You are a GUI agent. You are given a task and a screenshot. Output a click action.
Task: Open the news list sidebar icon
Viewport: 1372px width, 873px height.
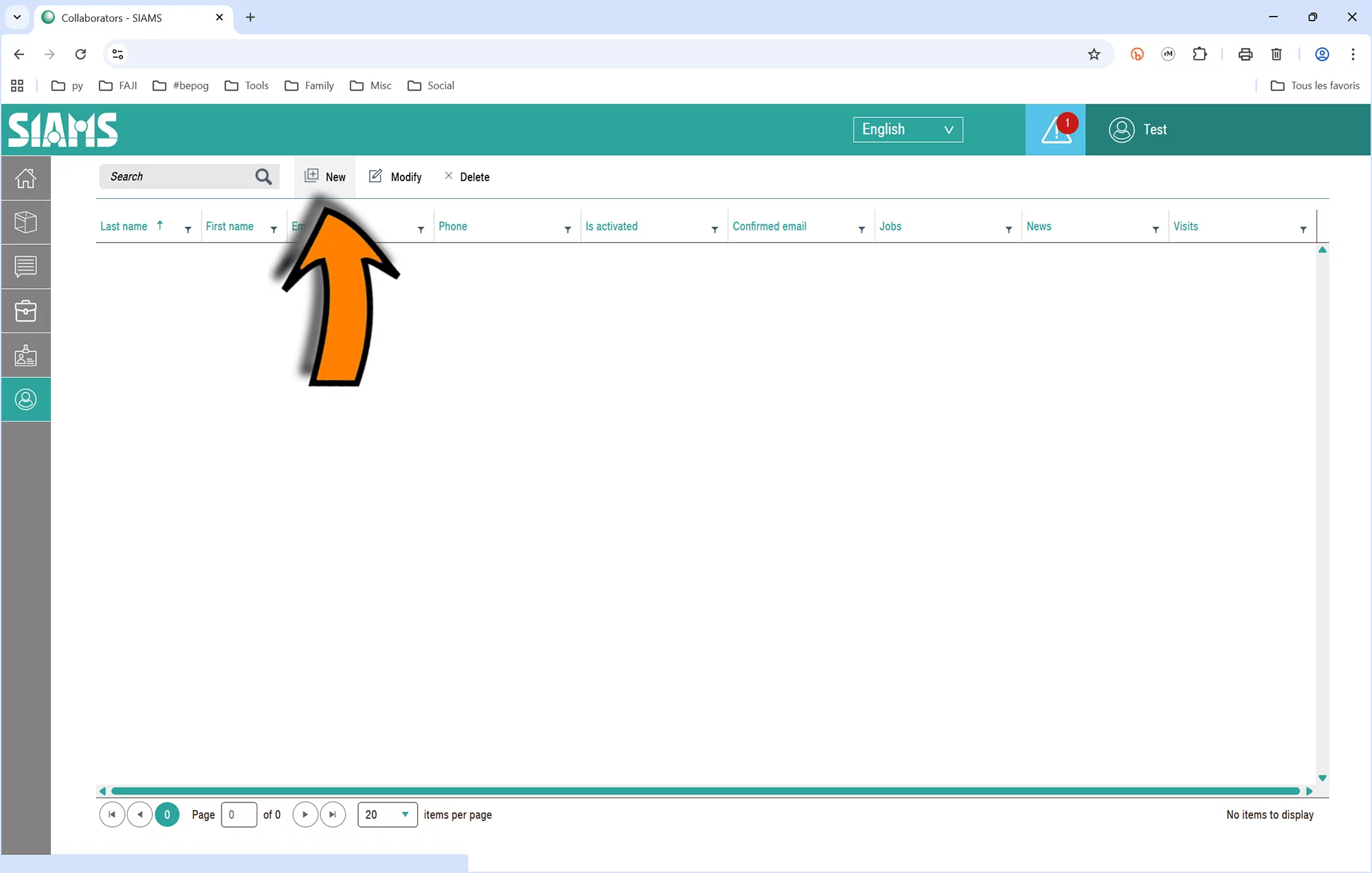pyautogui.click(x=25, y=266)
